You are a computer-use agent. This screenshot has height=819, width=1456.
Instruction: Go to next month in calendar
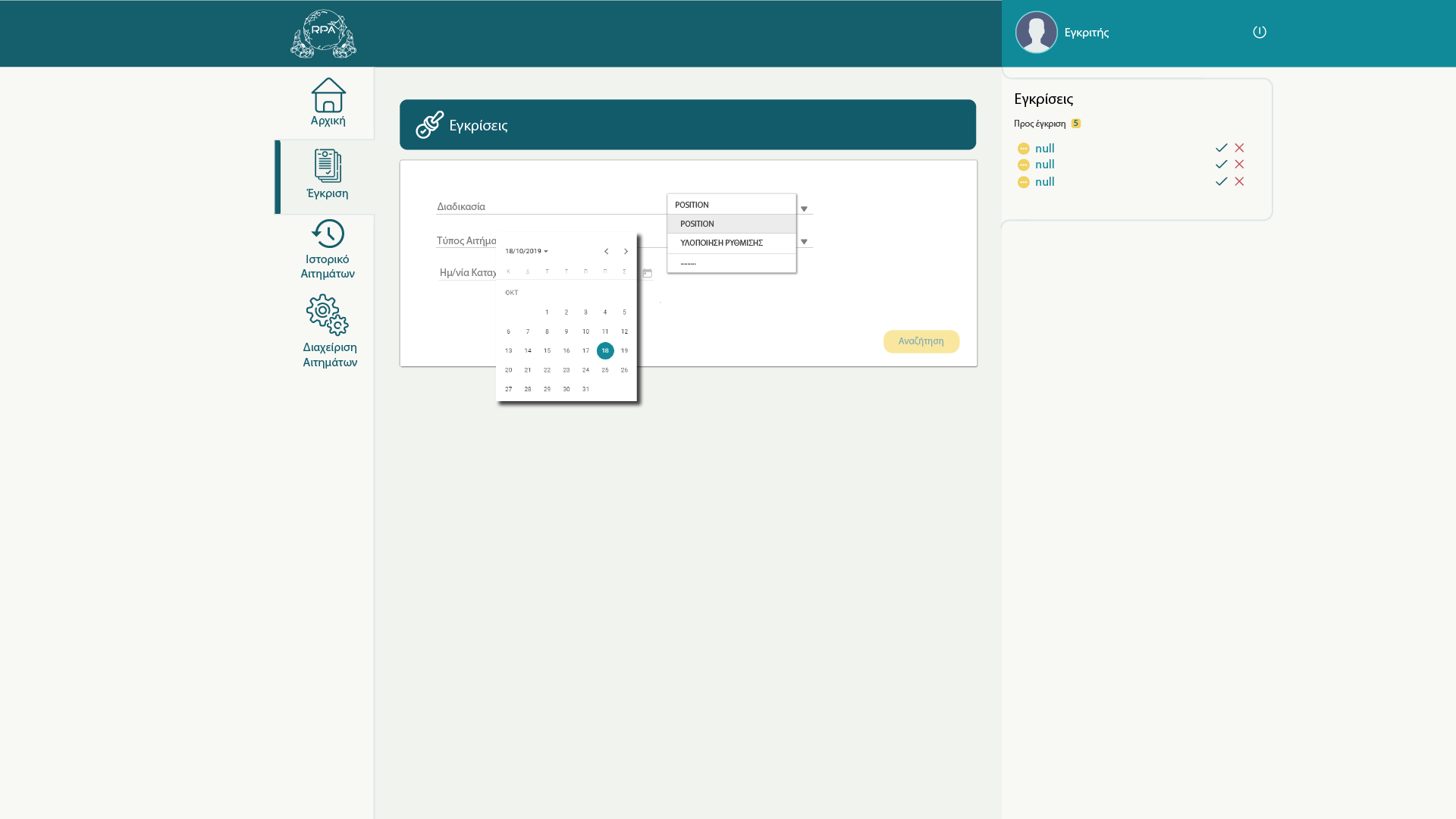pos(626,252)
